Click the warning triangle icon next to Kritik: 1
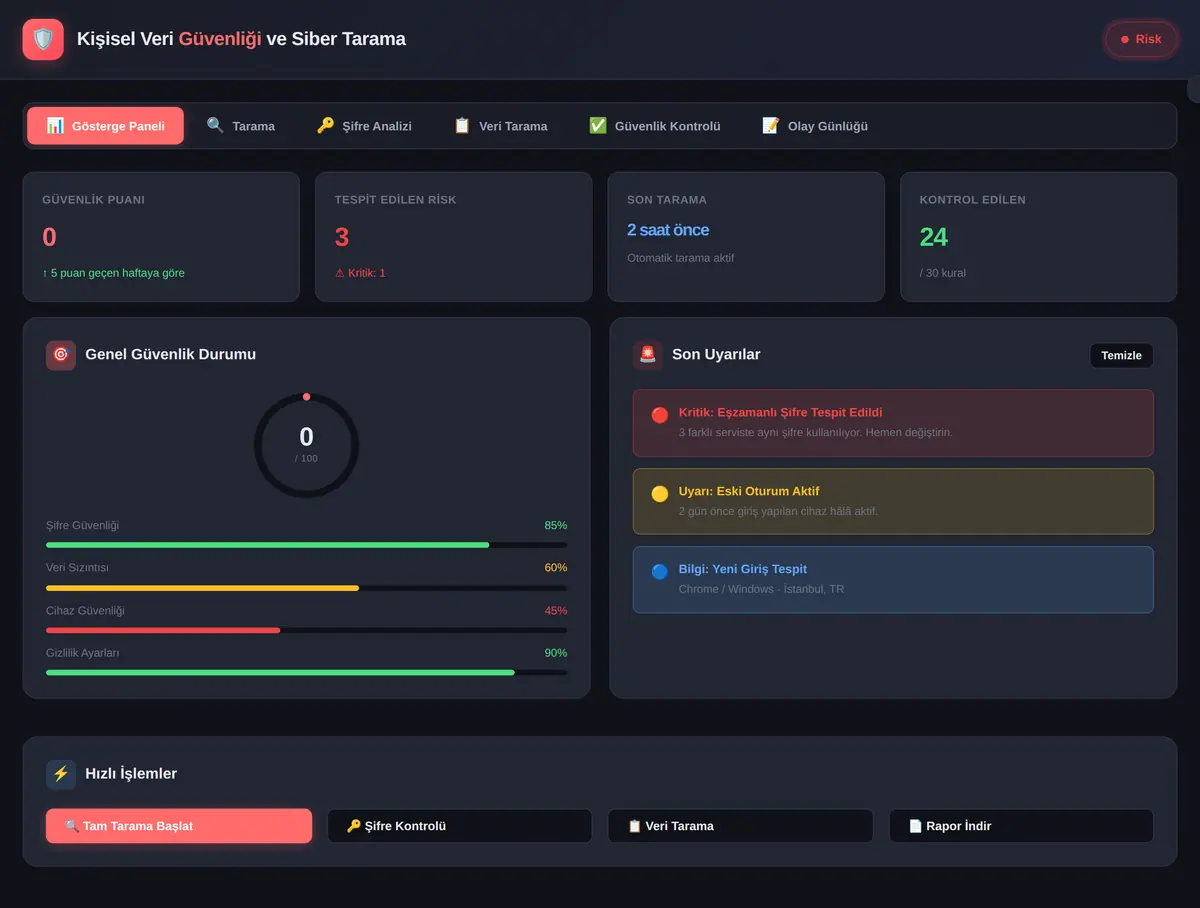The image size is (1200, 908). (x=340, y=273)
